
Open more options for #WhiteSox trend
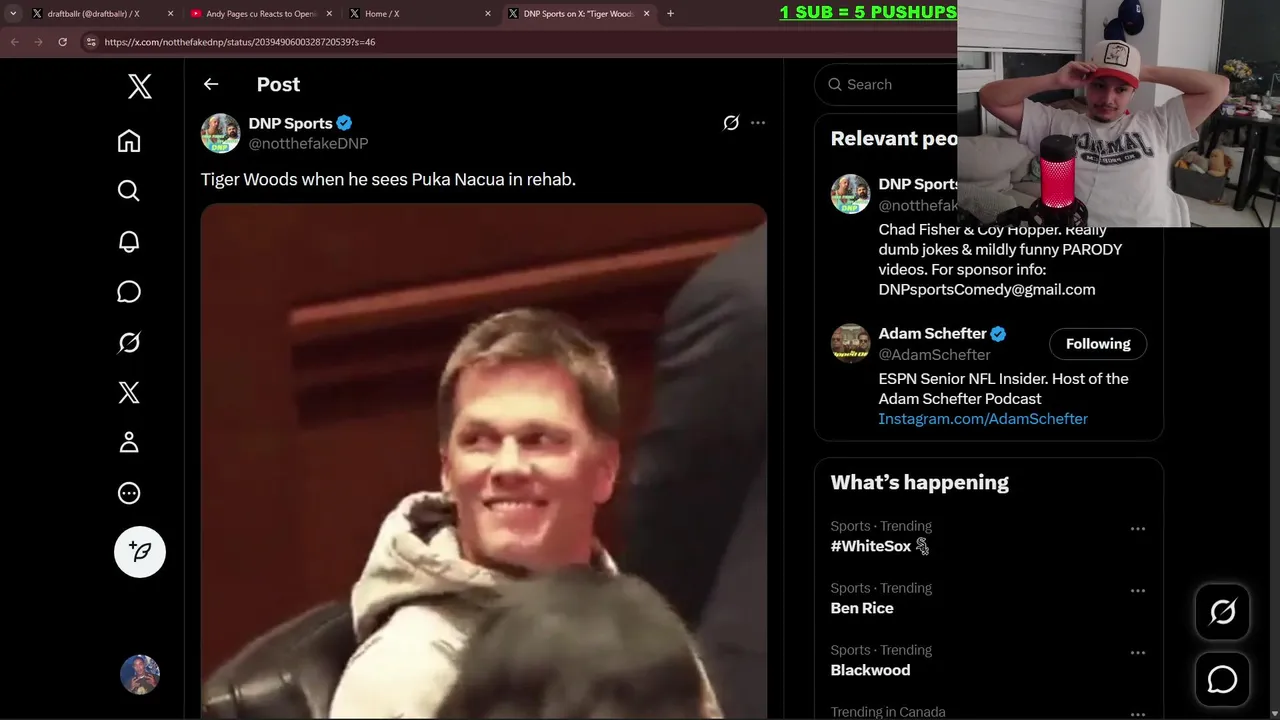pyautogui.click(x=1138, y=529)
